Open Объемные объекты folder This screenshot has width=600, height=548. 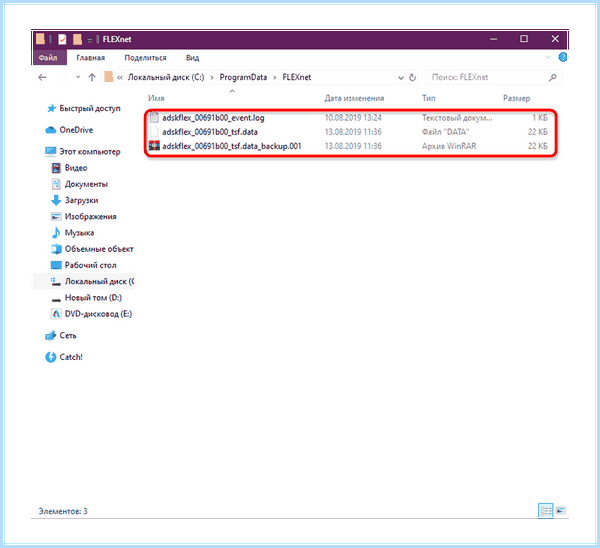(x=99, y=249)
